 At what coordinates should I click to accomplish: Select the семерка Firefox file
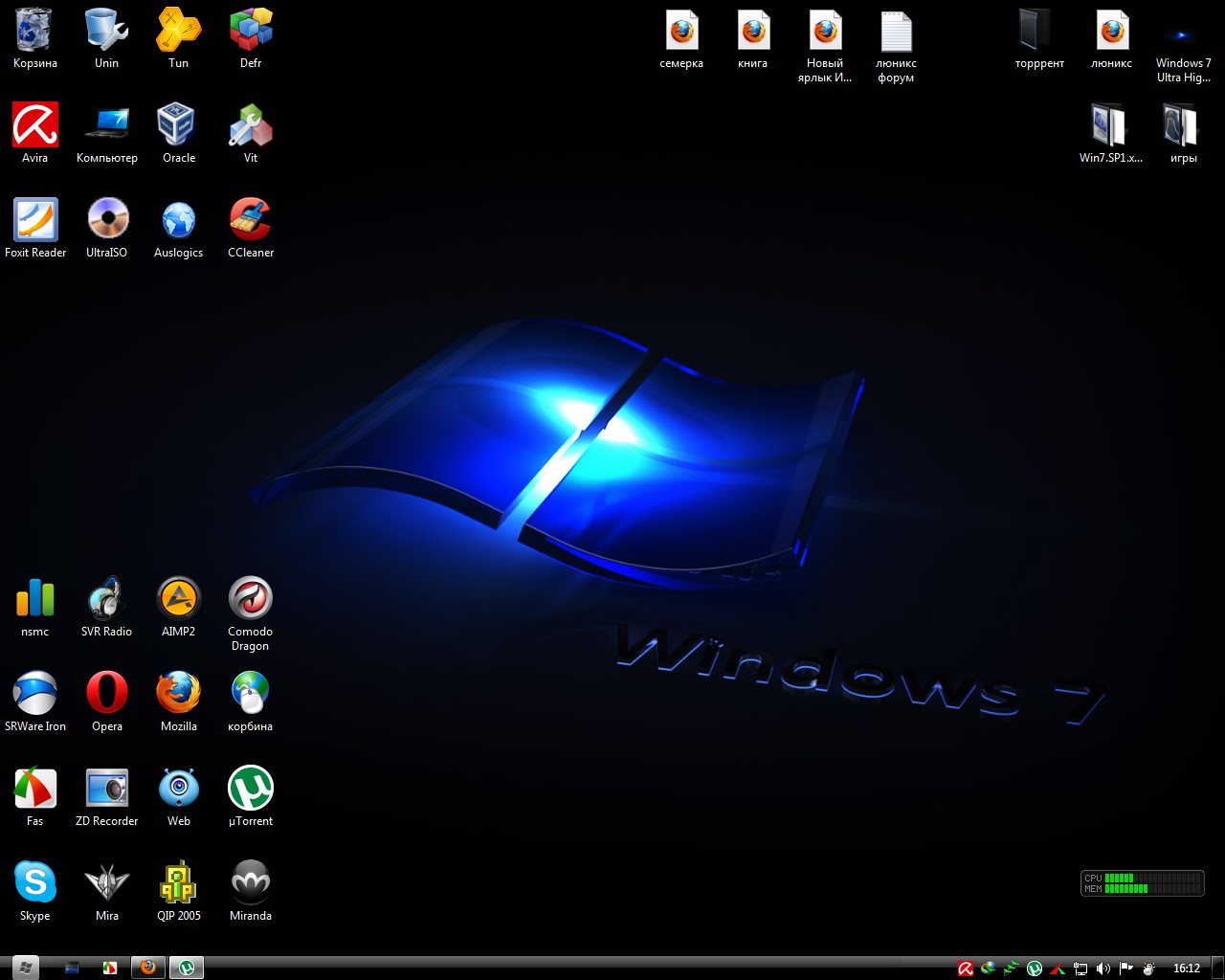681,38
